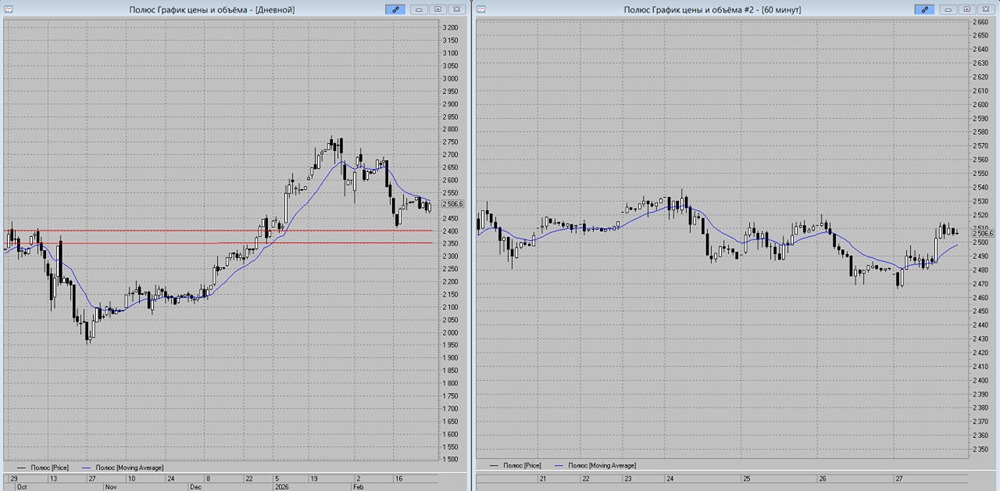Viewport: 1000px width, 491px height.
Task: Open system menu icon of 60 минут chart window
Action: point(481,10)
